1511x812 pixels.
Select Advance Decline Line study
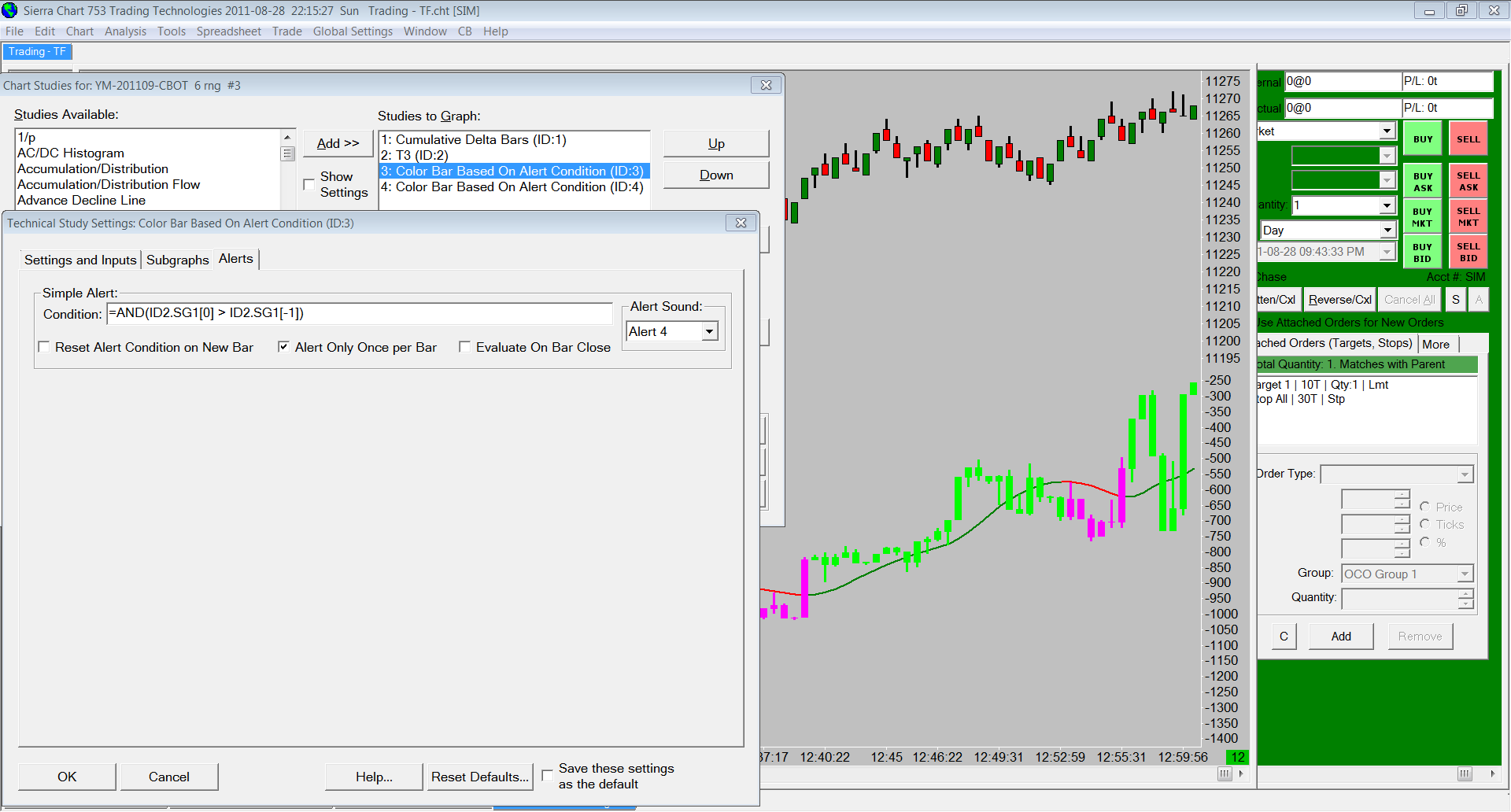pos(147,200)
